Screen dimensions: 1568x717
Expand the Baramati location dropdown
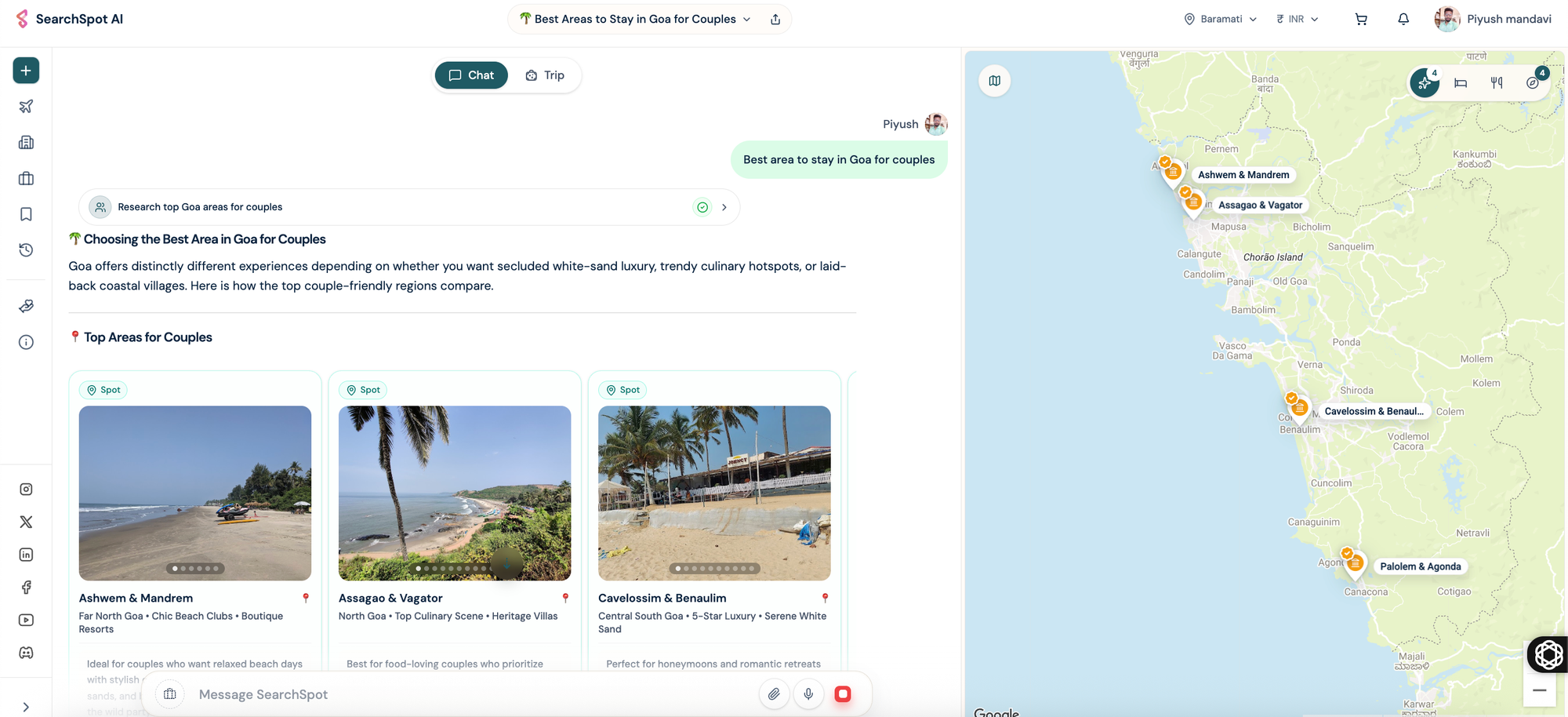click(x=1221, y=19)
